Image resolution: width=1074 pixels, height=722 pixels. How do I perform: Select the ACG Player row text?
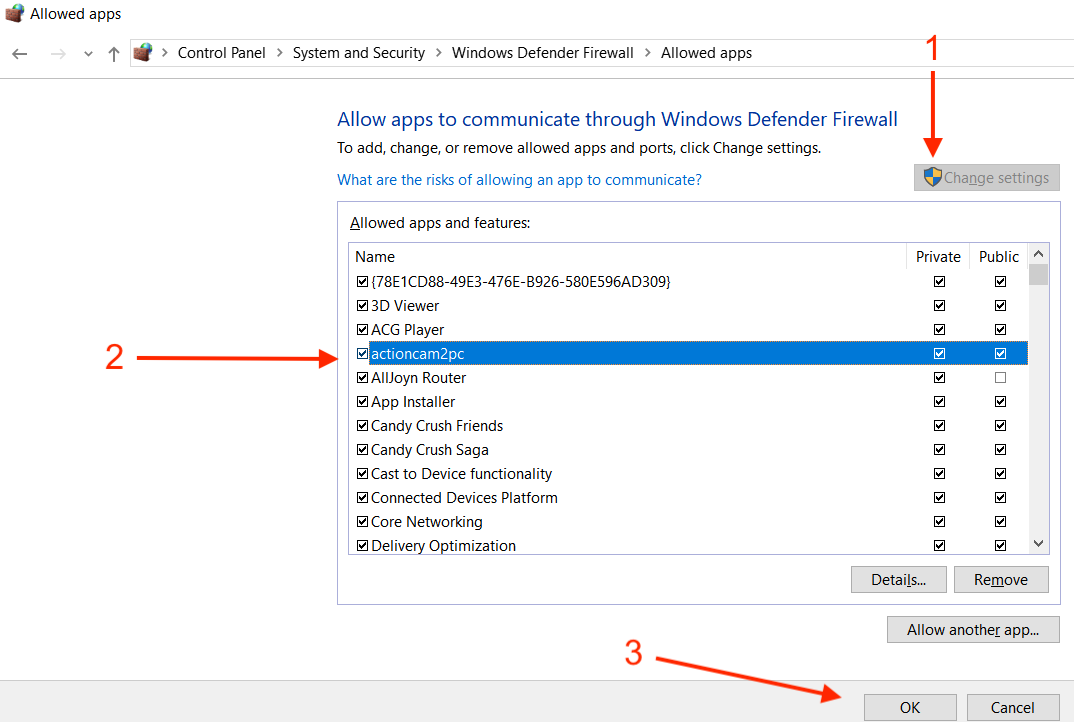pos(408,329)
